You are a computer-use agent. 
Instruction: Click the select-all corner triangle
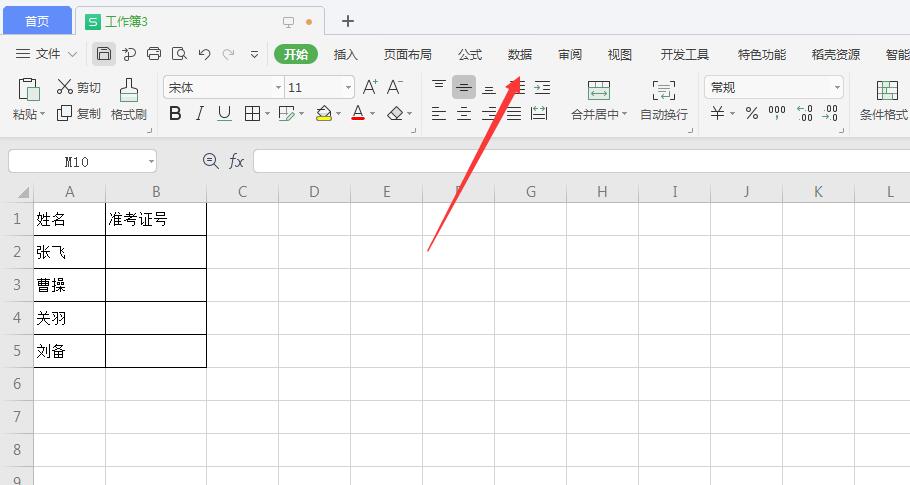pyautogui.click(x=23, y=192)
